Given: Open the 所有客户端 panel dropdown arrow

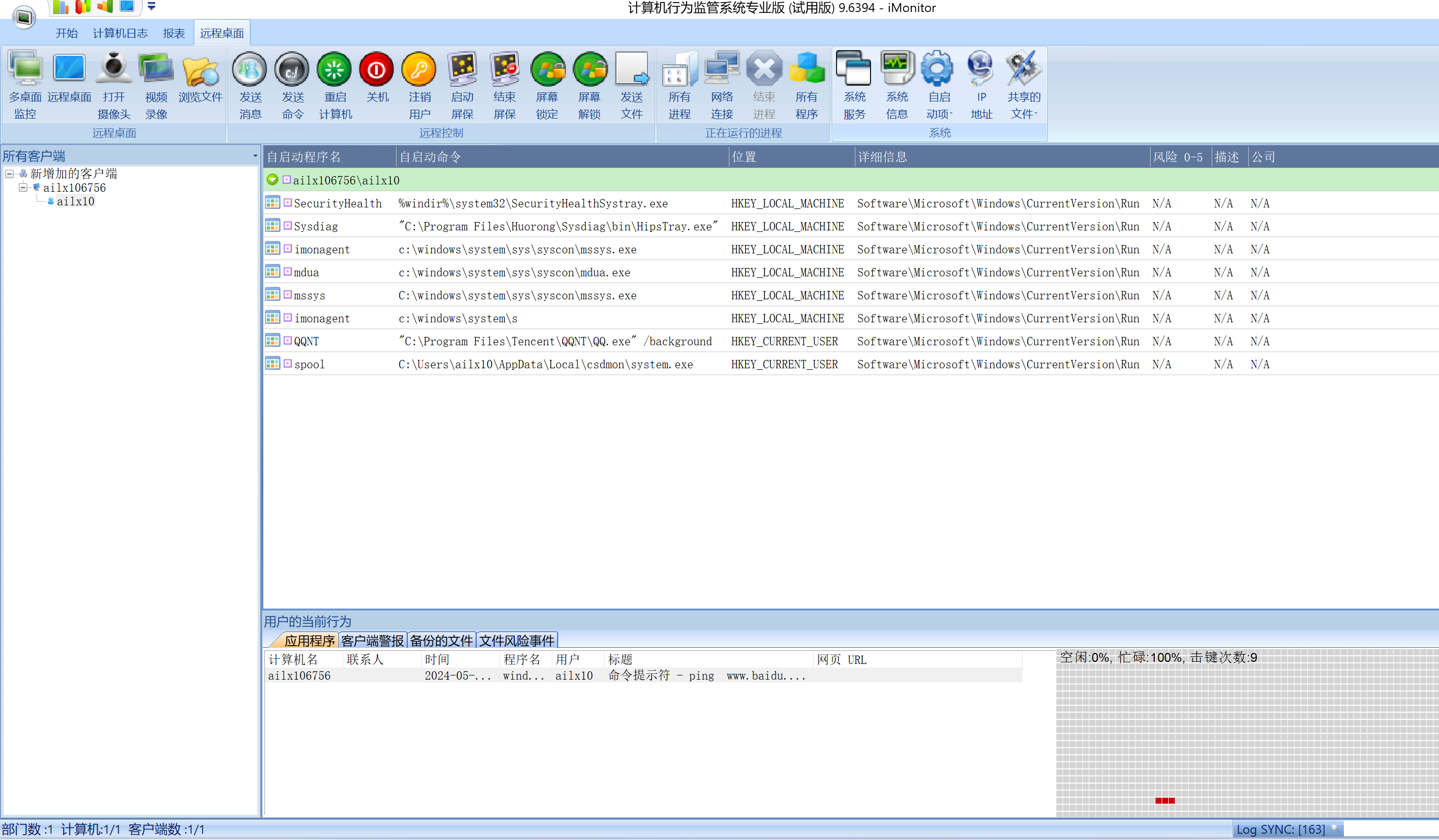Looking at the screenshot, I should click(254, 156).
